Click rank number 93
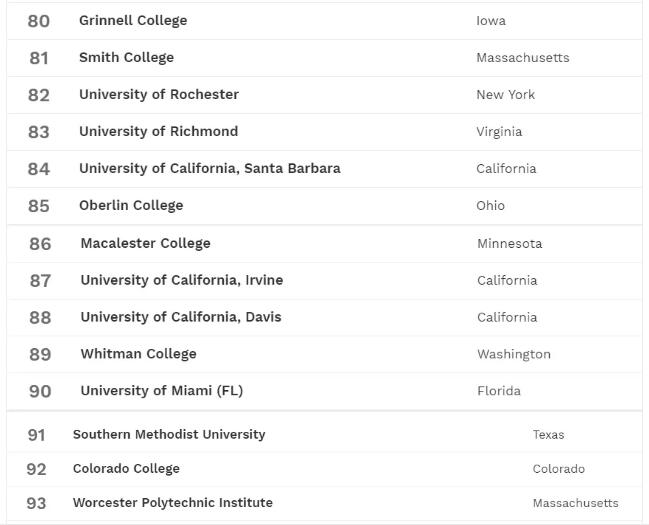Viewport: 649px width, 525px height. tap(36, 503)
